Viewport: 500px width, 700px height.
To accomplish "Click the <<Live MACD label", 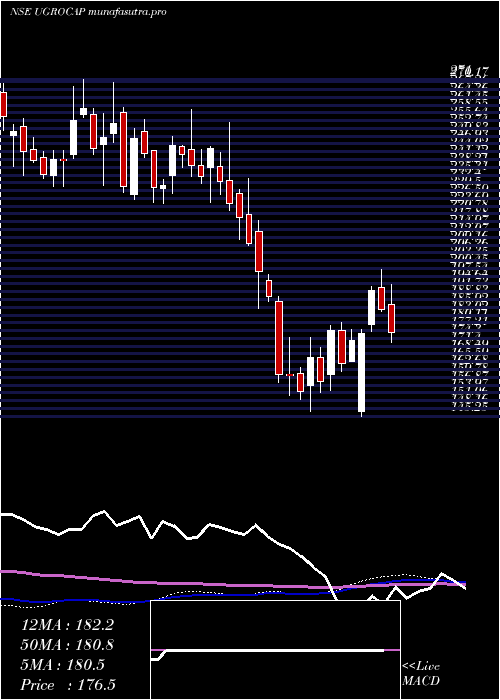I will 421,674.
